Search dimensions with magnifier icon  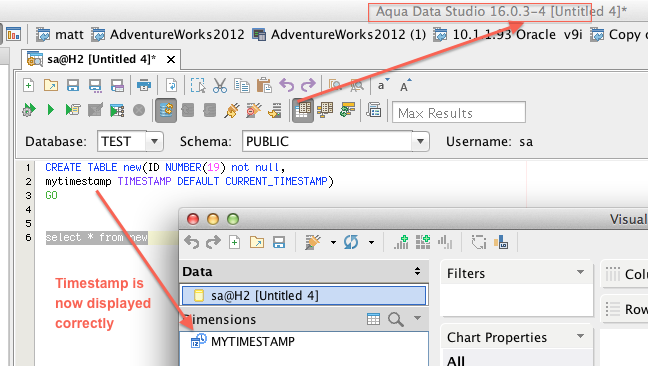coord(395,319)
